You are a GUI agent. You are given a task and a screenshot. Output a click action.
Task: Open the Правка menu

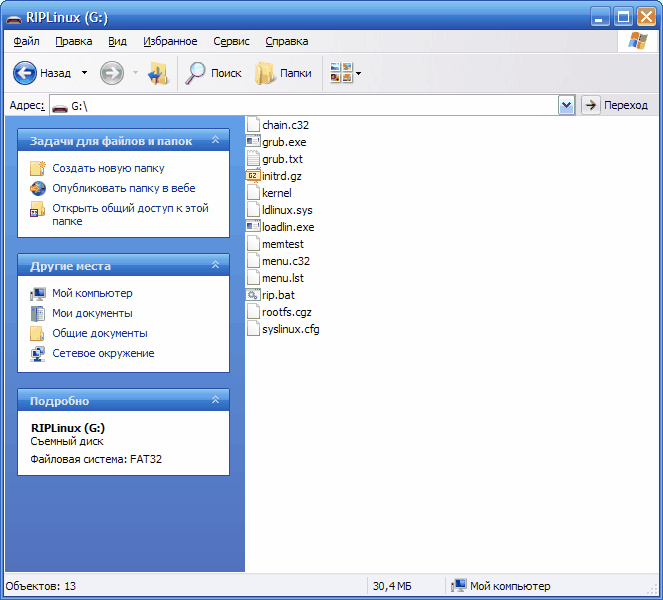tap(74, 41)
